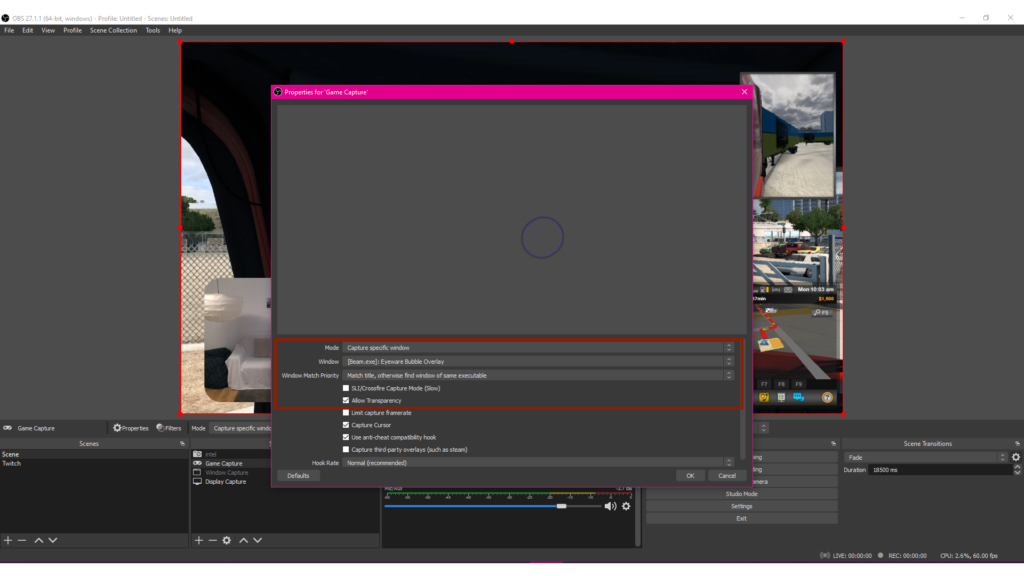
Task: Mute Mic/Aux with speaker icon
Action: [x=610, y=506]
